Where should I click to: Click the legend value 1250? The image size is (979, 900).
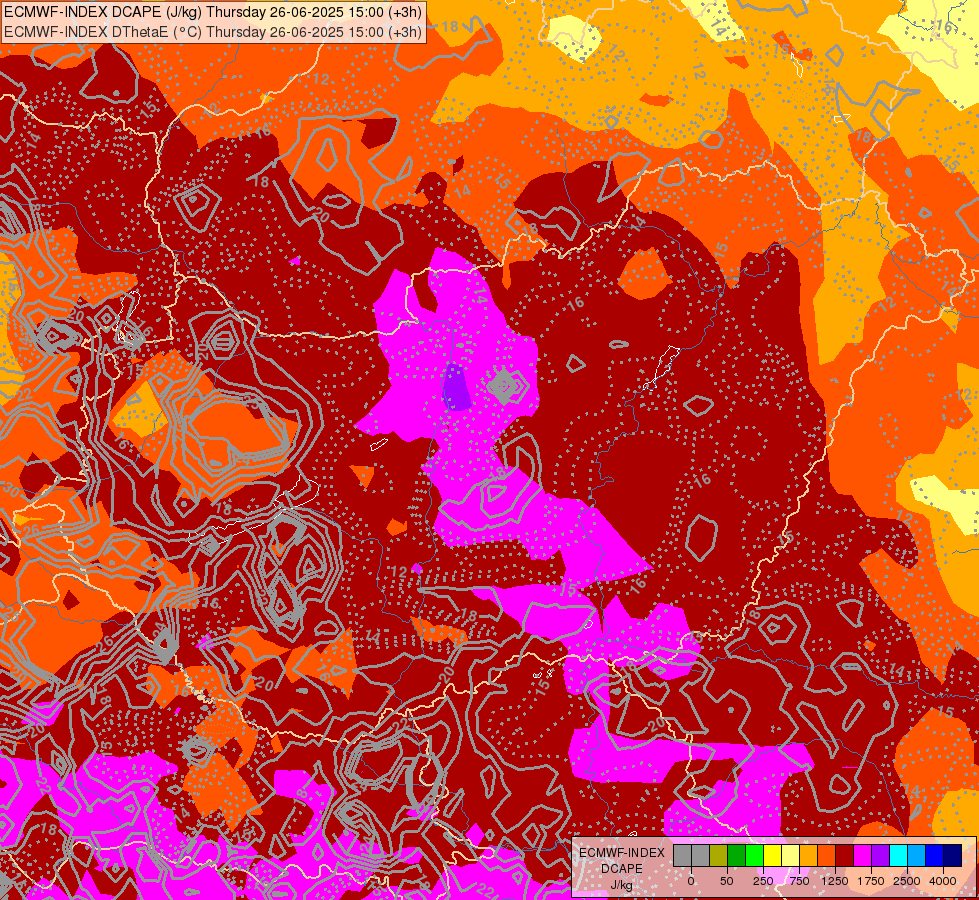(x=835, y=881)
